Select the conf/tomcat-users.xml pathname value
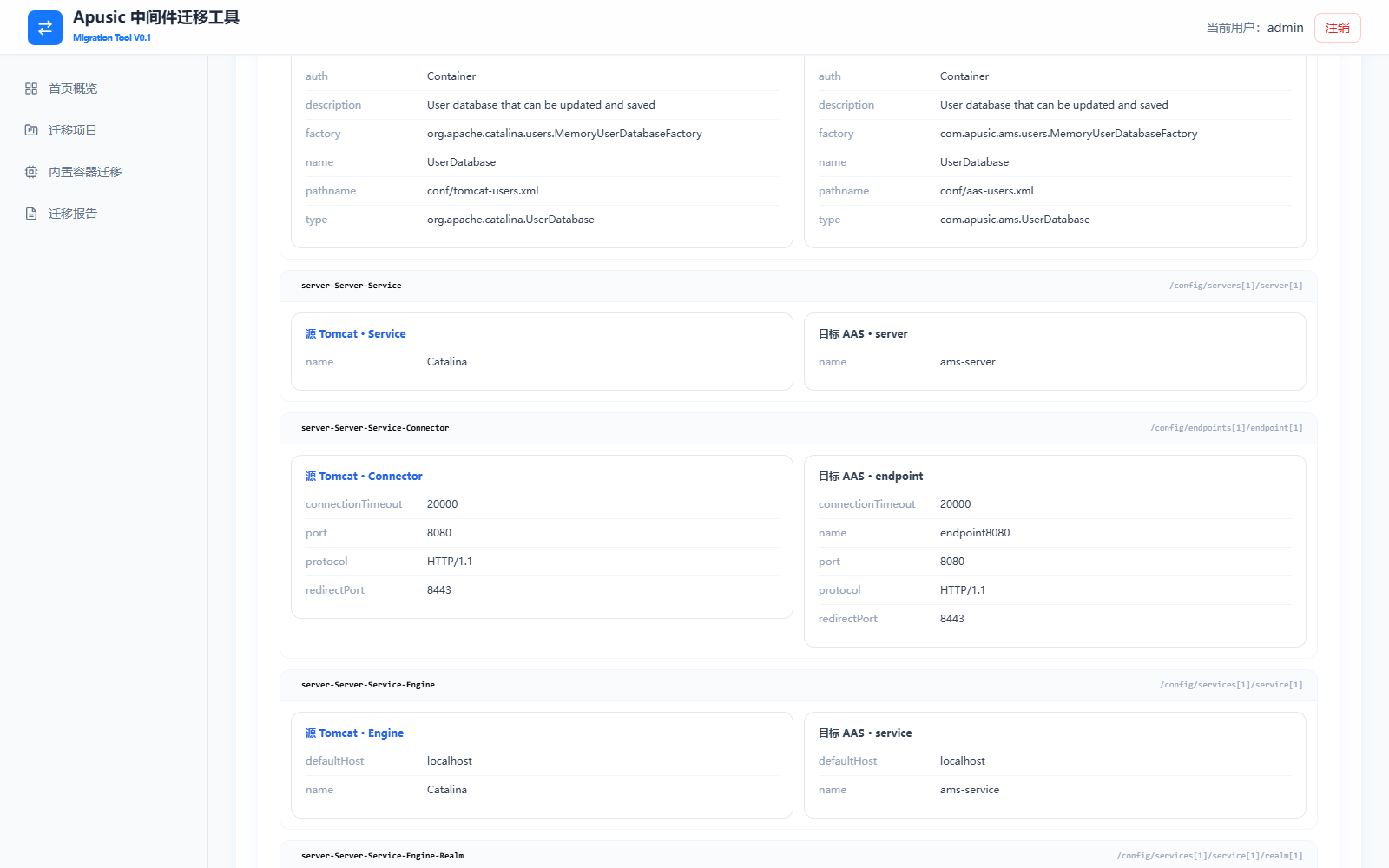 pos(483,191)
